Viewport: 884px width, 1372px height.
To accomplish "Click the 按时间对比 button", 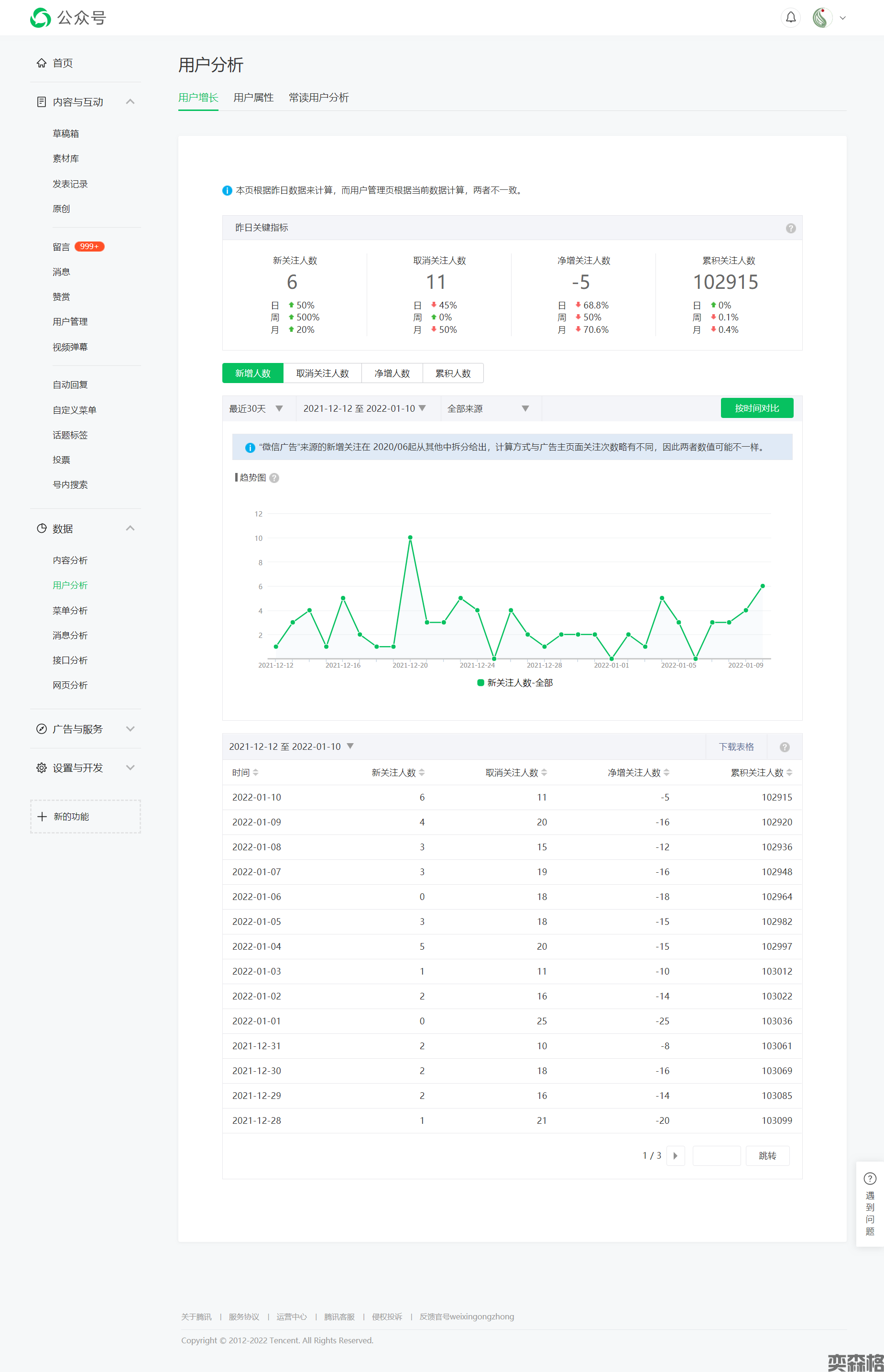I will tap(756, 408).
